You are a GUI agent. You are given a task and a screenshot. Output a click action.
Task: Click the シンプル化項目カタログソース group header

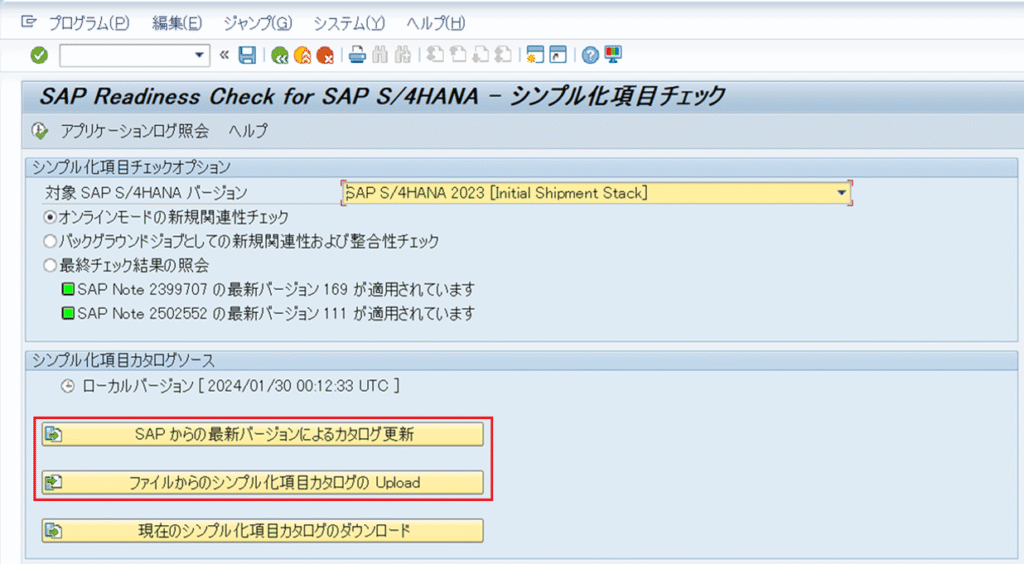pos(123,360)
